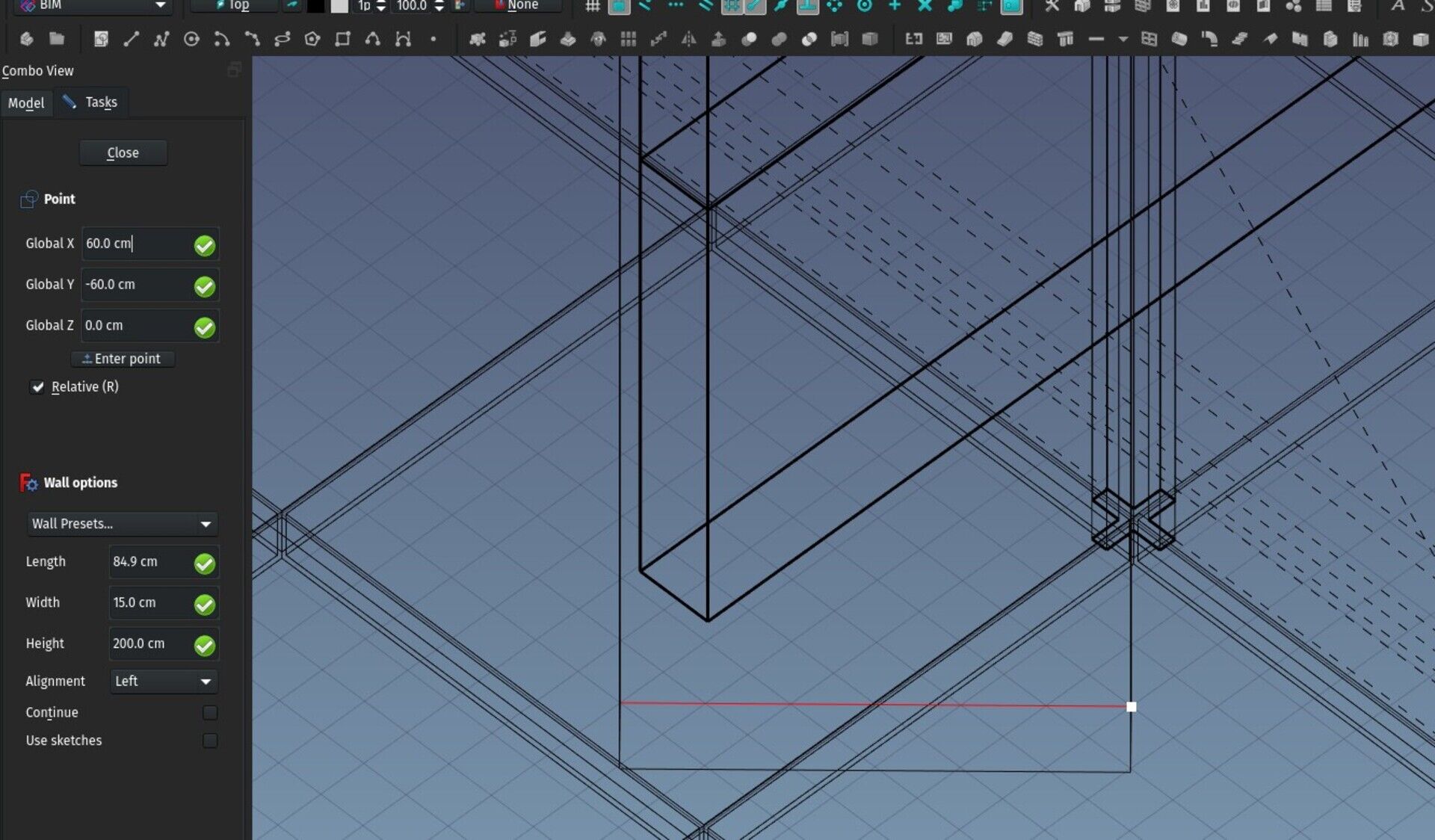Click the Close button in Combo View
Image resolution: width=1435 pixels, height=840 pixels.
pyautogui.click(x=122, y=152)
